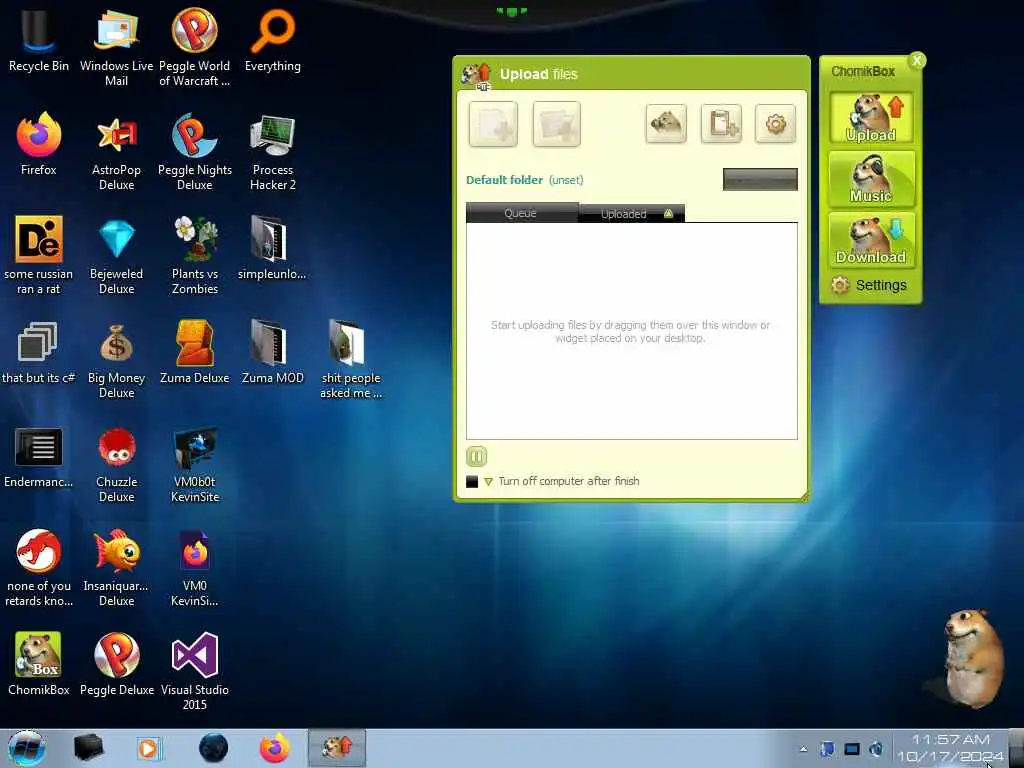Select the simpleunlo... folder icon
This screenshot has width=1024, height=768.
point(272,249)
